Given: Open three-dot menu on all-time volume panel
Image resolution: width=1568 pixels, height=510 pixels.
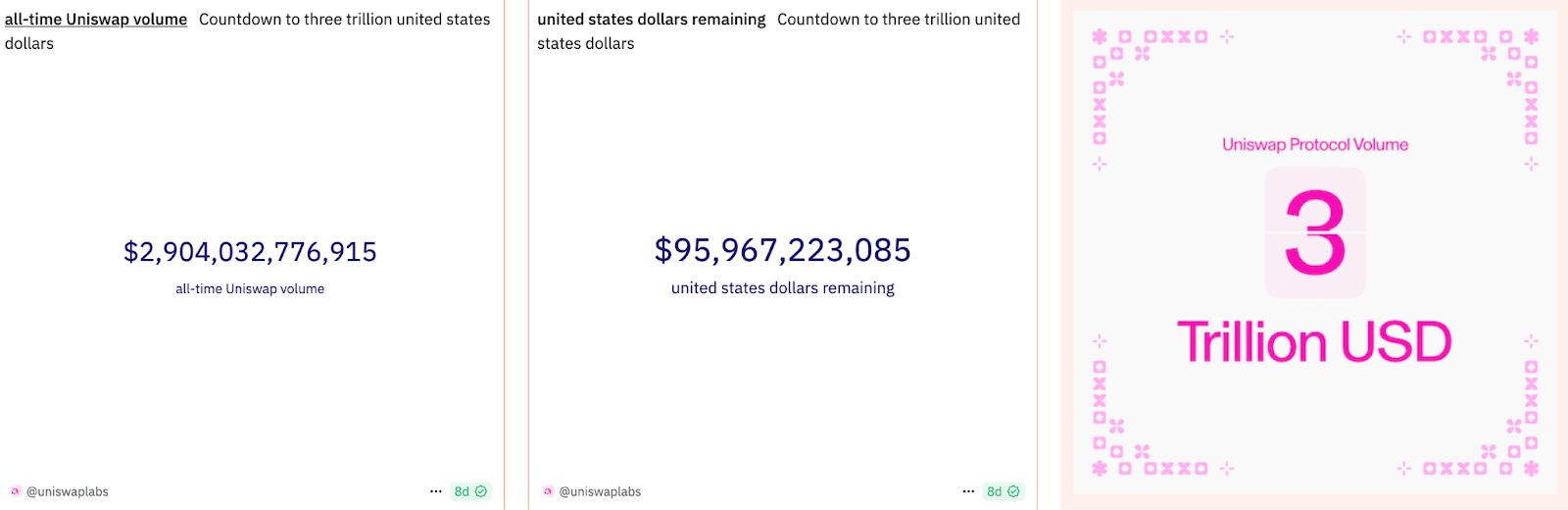Looking at the screenshot, I should [436, 491].
